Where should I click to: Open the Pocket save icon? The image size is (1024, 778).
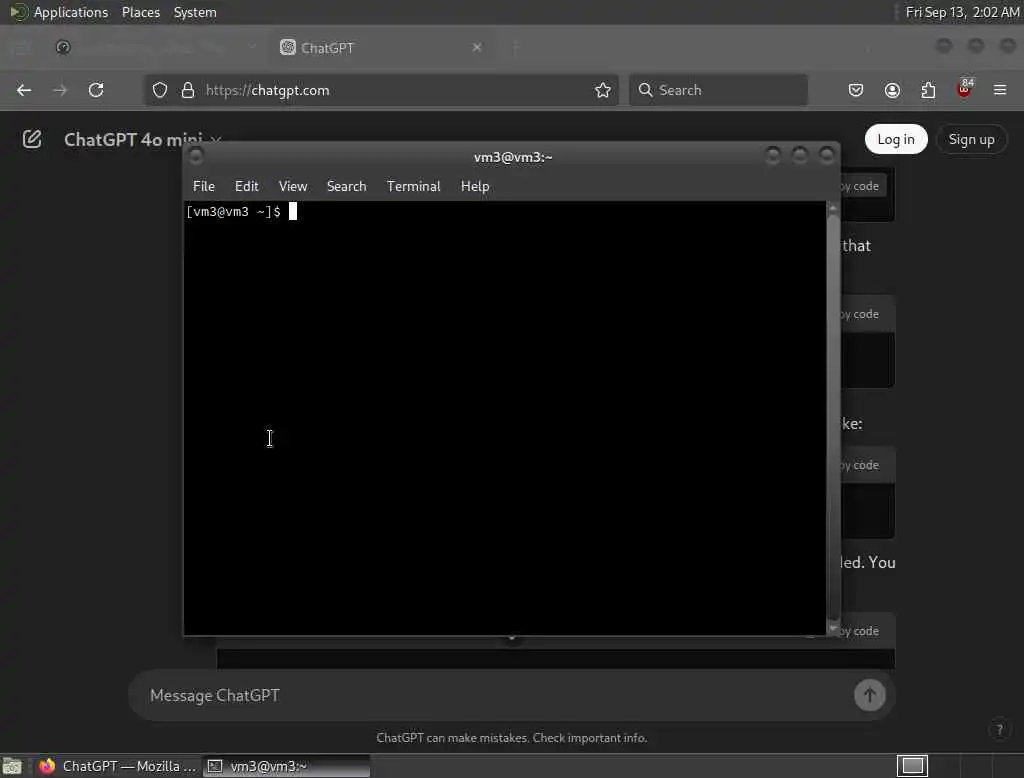click(856, 90)
